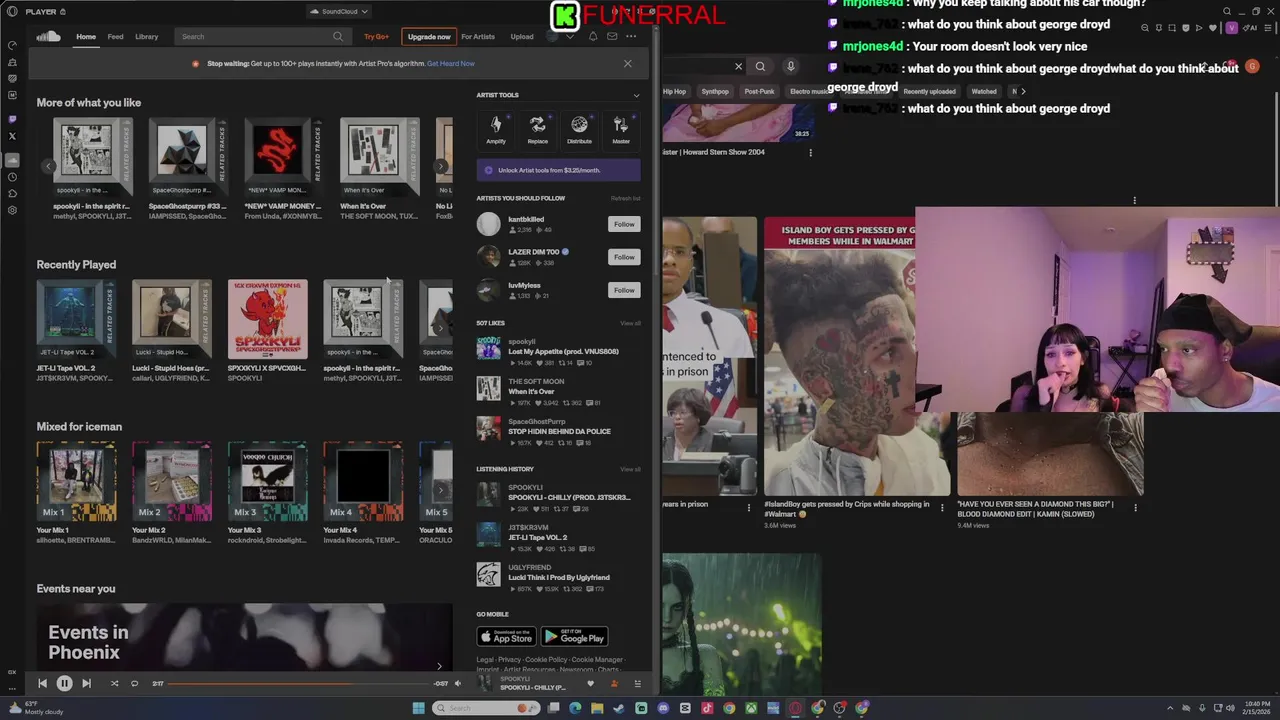1280x720 pixels.
Task: Skip to the next track
Action: tap(86, 683)
